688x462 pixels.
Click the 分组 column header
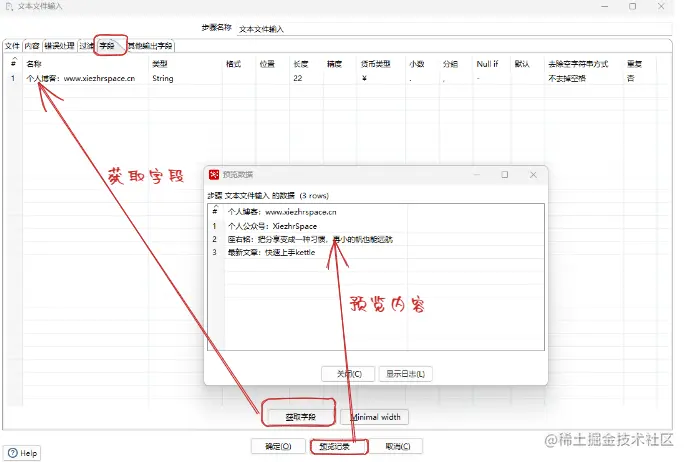[456, 64]
